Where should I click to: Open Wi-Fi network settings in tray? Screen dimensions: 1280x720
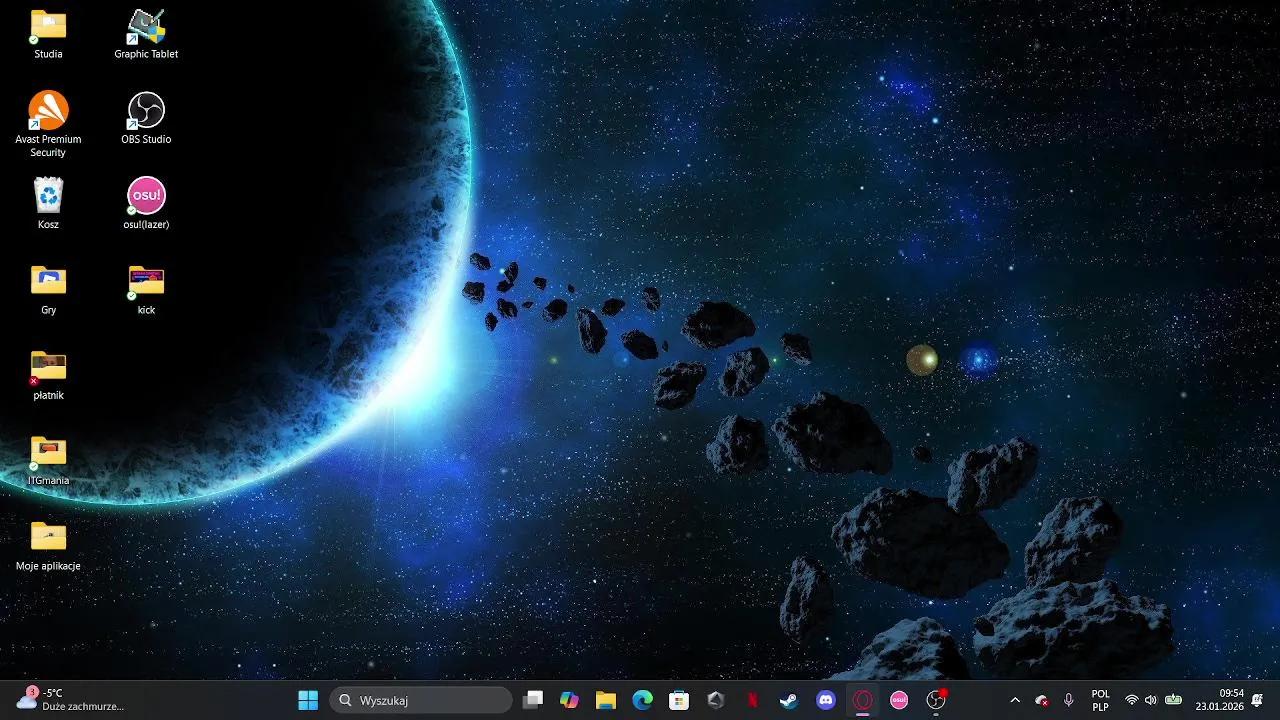[1132, 700]
